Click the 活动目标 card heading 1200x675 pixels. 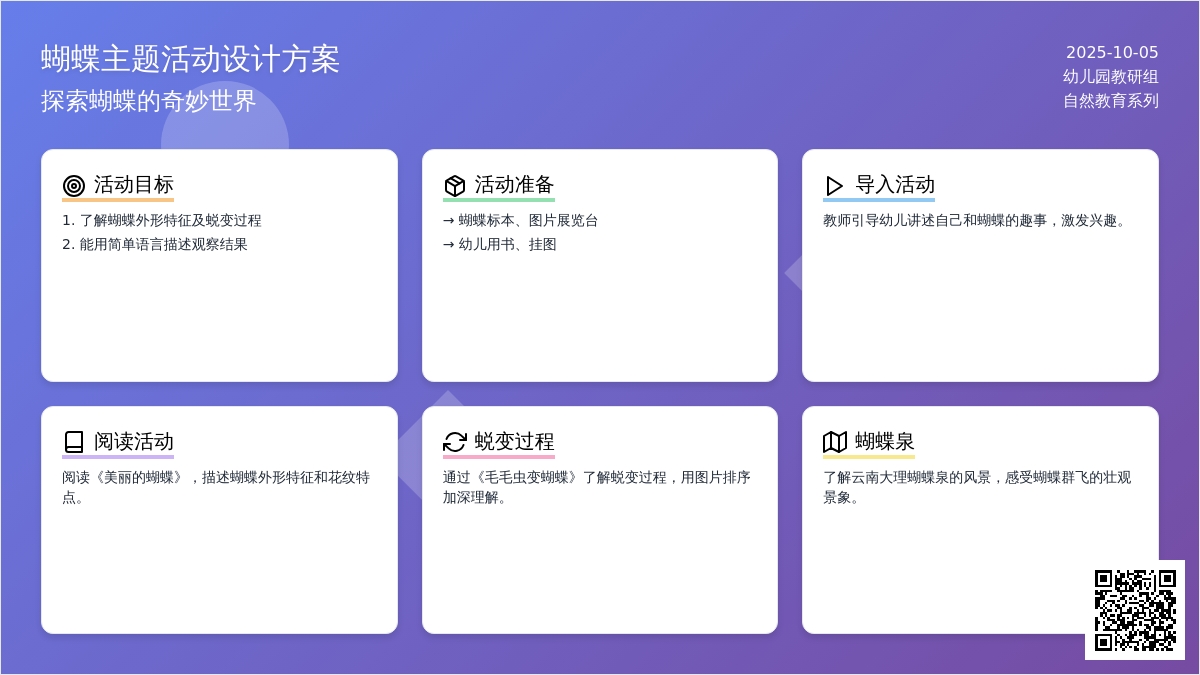(134, 185)
